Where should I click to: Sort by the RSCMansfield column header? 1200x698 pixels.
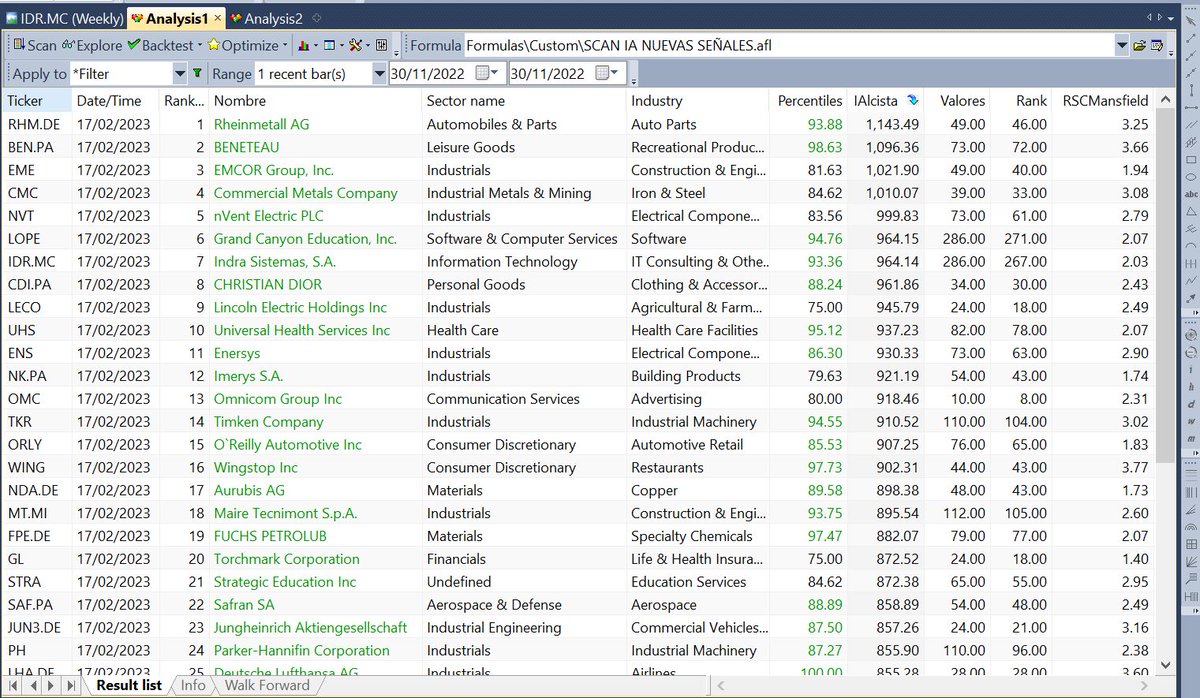pyautogui.click(x=1105, y=100)
